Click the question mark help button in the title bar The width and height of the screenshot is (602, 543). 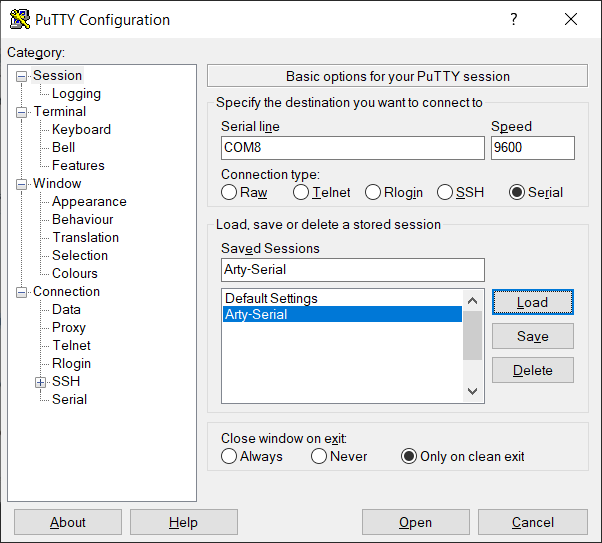(x=514, y=19)
